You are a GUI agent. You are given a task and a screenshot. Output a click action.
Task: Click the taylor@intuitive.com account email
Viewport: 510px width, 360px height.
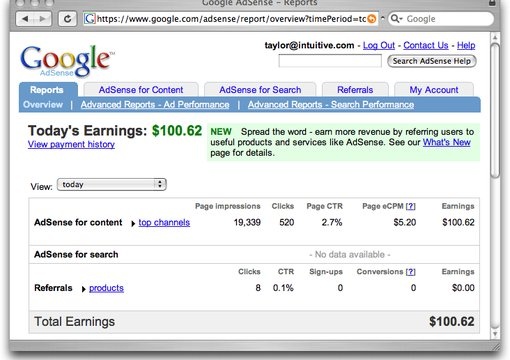point(309,45)
